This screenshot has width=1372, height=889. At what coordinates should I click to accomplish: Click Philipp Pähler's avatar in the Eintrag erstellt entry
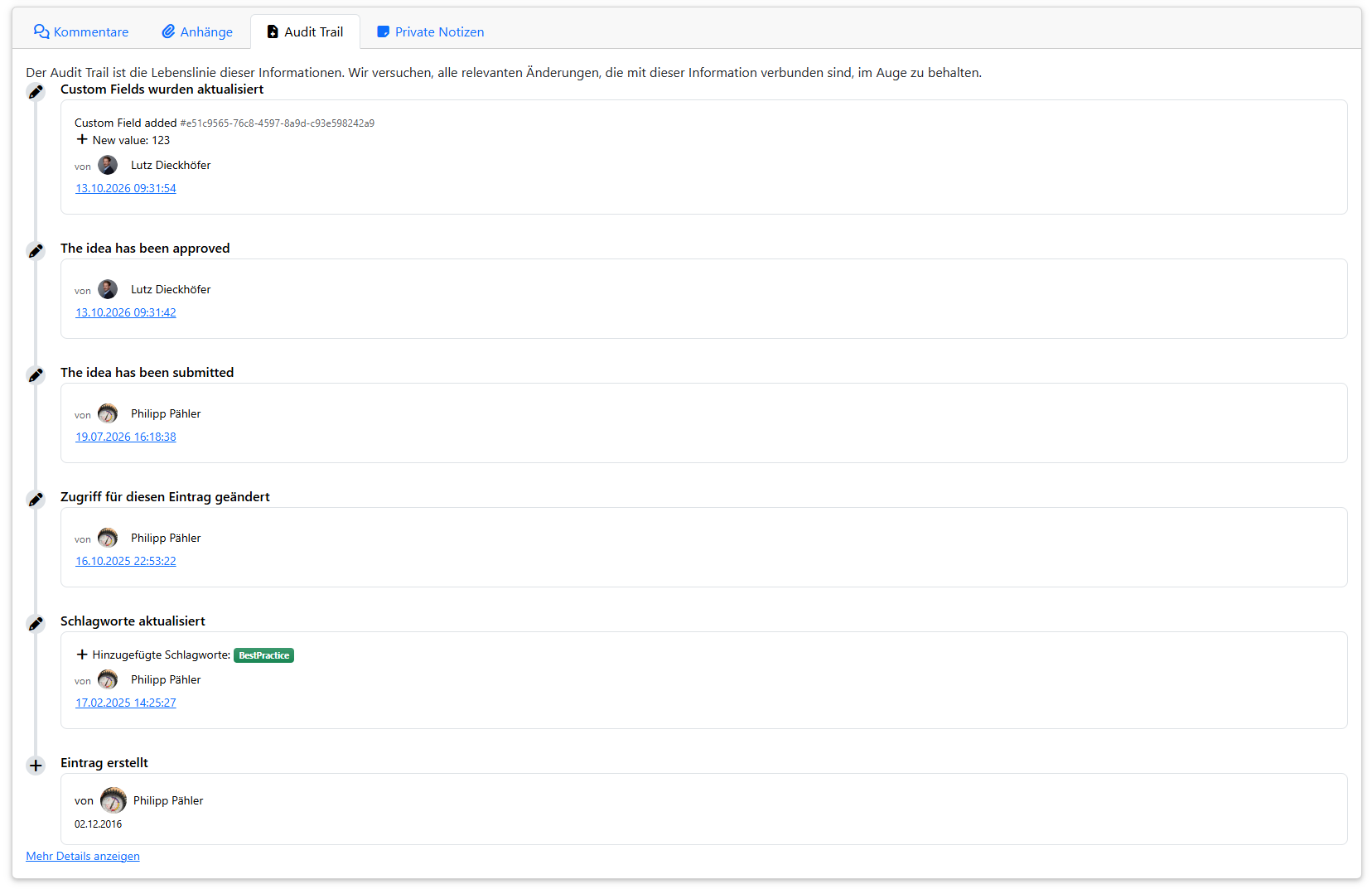[x=114, y=800]
